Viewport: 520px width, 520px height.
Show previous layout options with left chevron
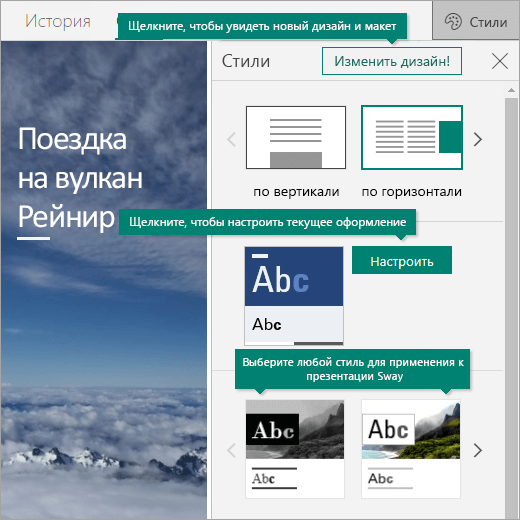232,139
